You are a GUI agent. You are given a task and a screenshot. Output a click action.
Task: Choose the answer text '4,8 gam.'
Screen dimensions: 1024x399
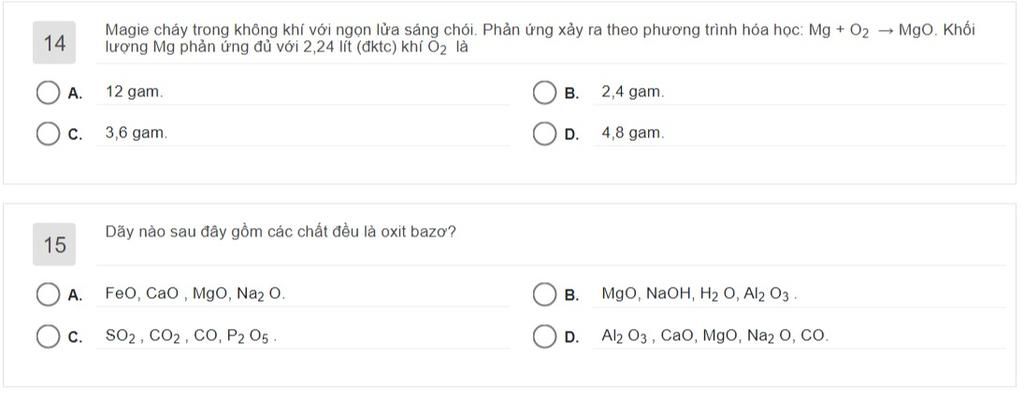tap(633, 133)
